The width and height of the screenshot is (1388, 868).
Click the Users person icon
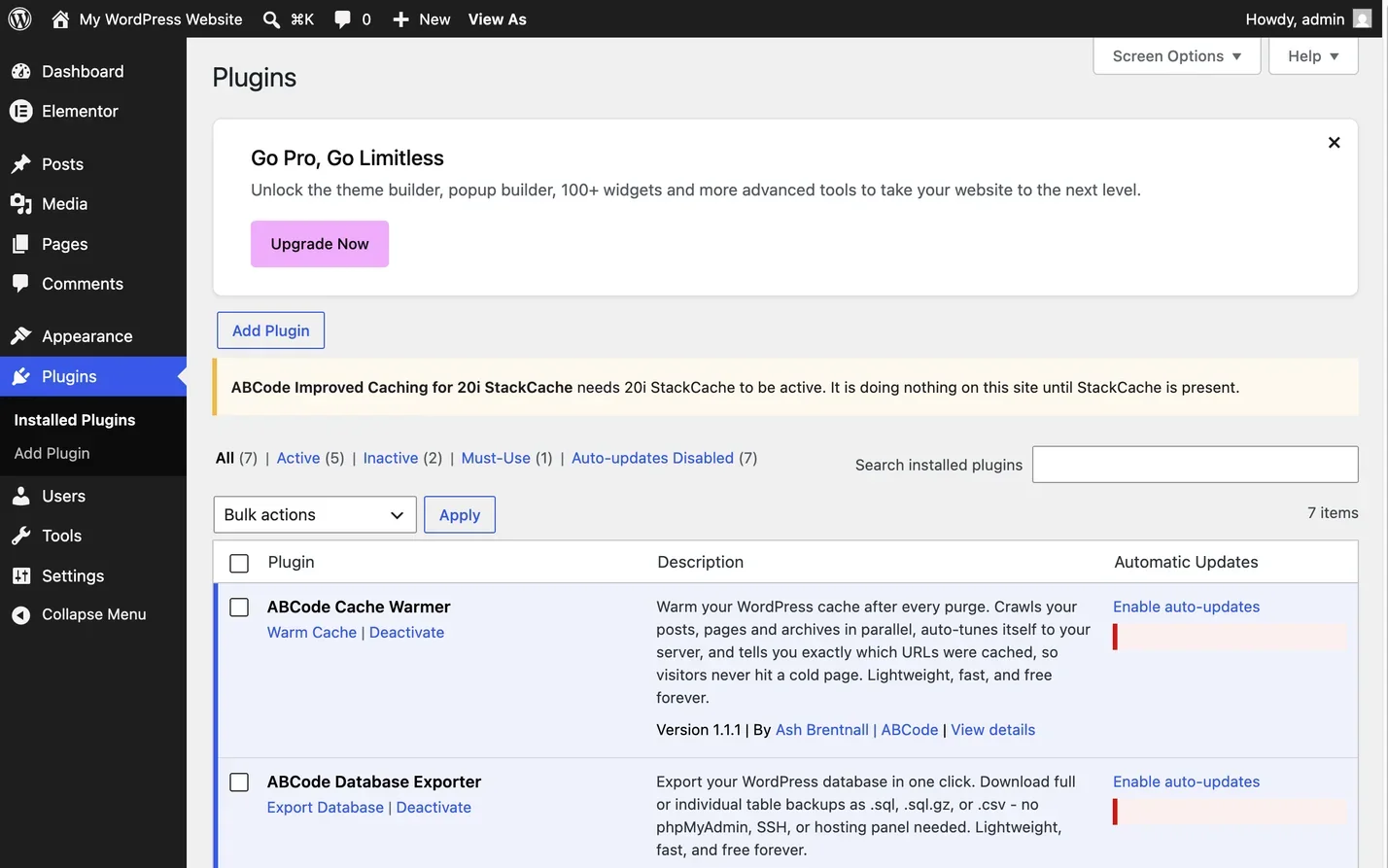20,496
